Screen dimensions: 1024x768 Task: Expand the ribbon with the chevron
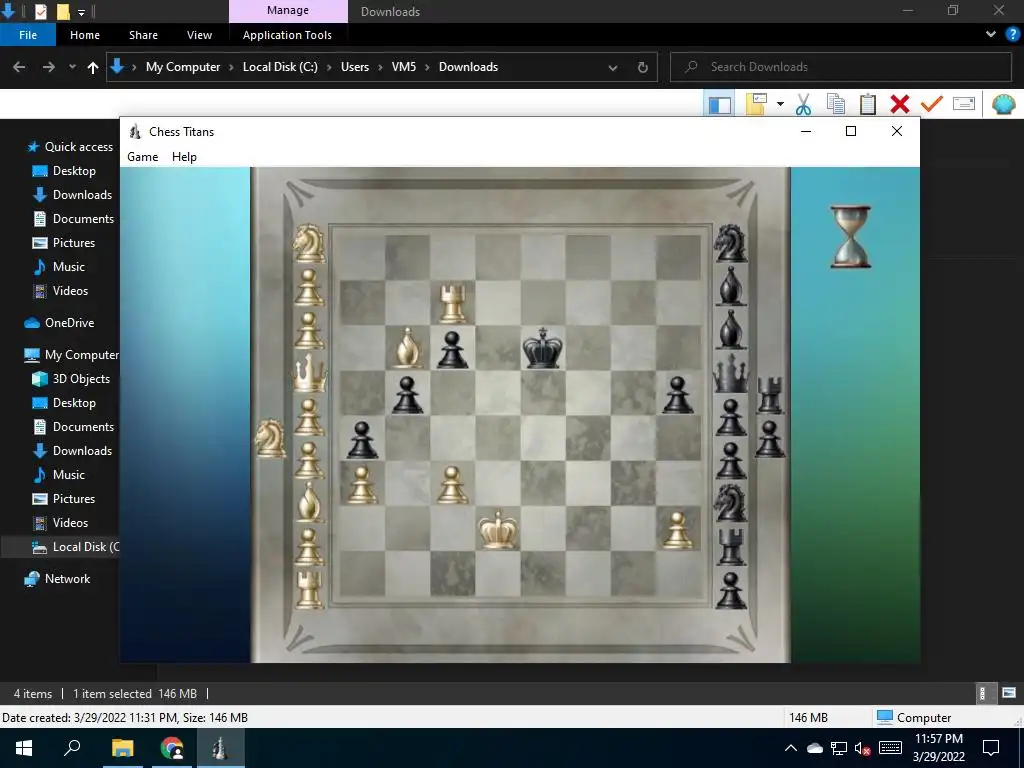coord(991,35)
